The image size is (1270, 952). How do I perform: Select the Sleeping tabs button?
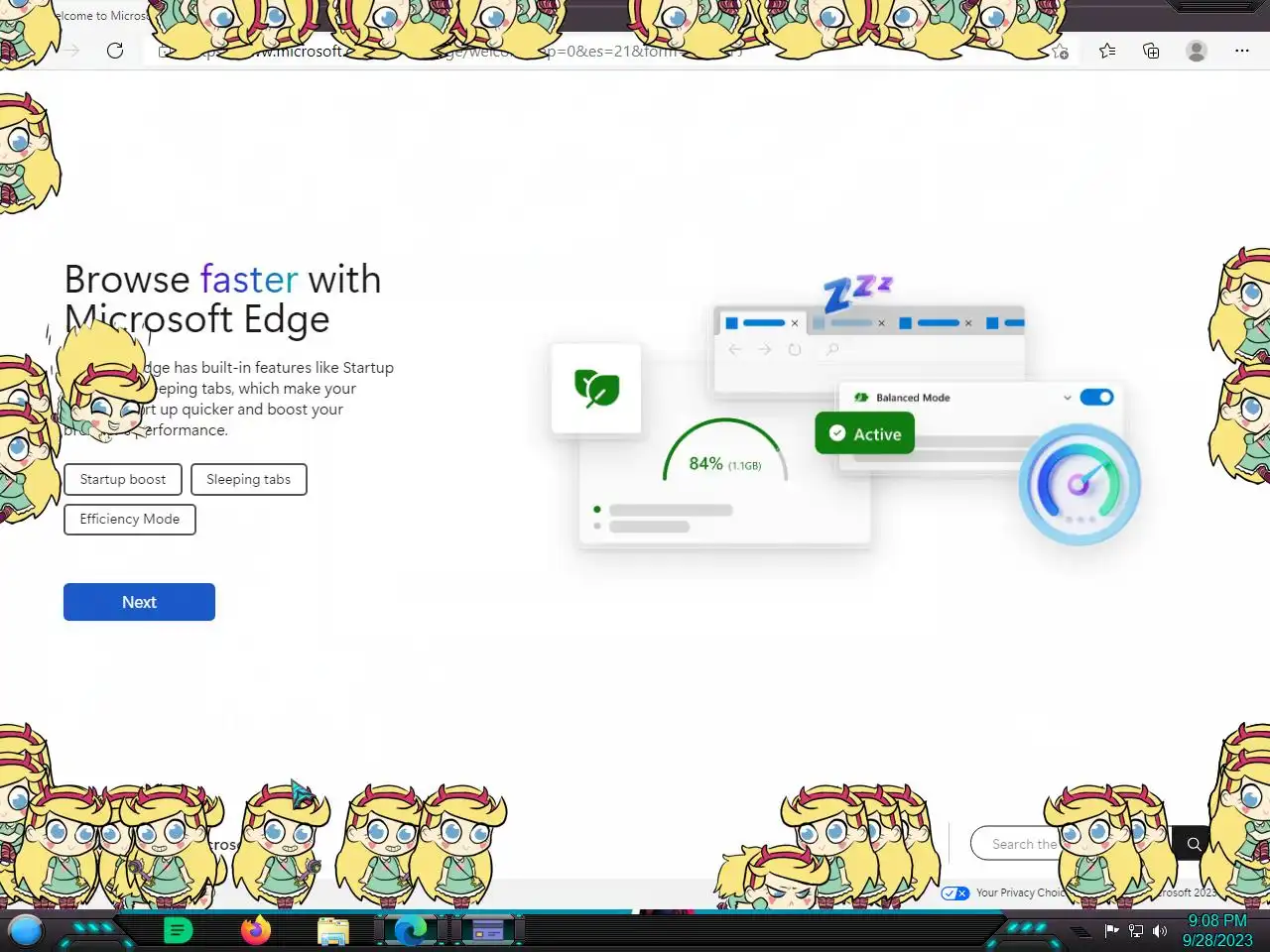tap(249, 479)
